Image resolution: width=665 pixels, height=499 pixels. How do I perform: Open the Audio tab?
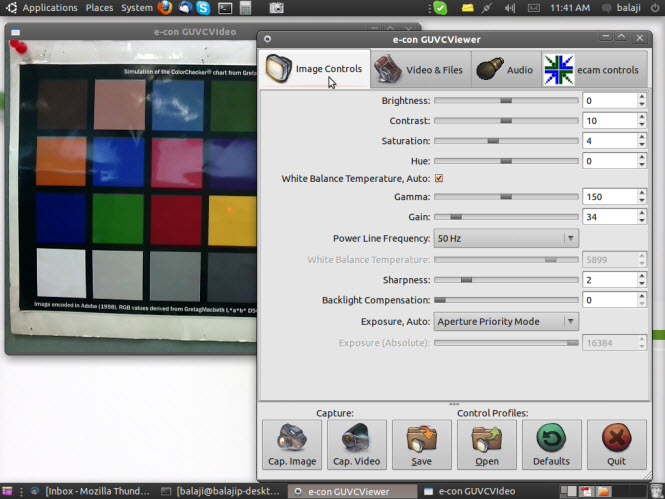pos(506,70)
